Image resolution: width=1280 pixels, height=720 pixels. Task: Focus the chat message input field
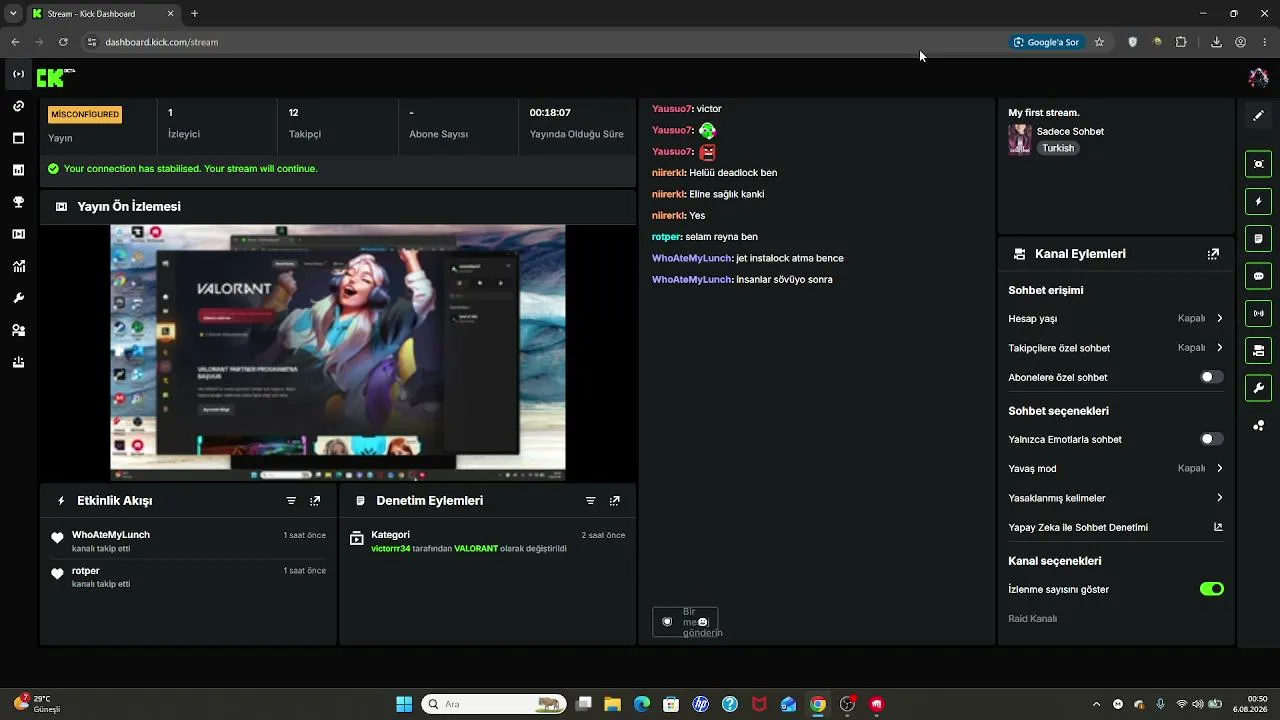pyautogui.click(x=685, y=622)
